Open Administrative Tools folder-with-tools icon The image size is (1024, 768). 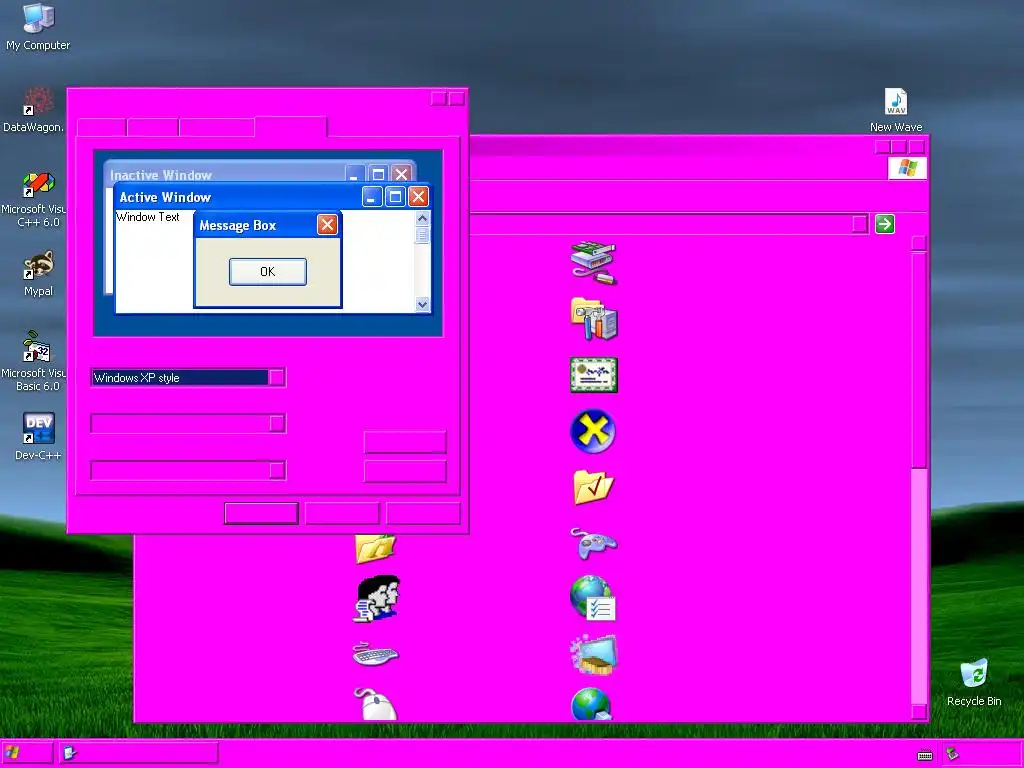(593, 319)
